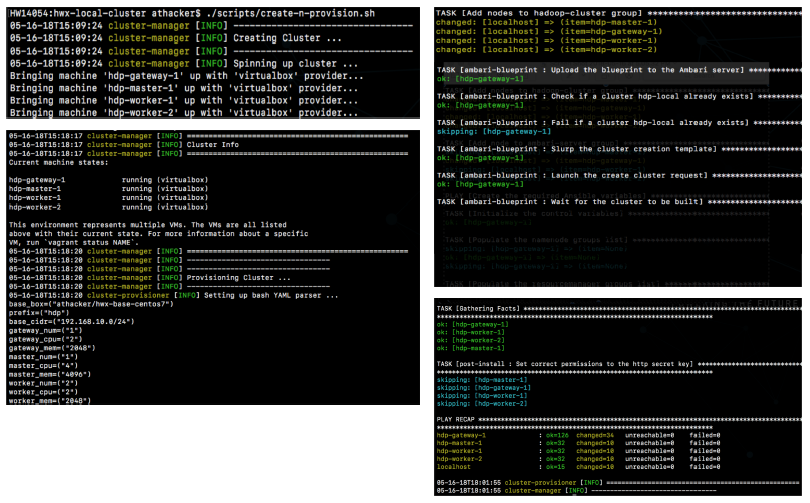Click 'Setting up bash YAML parser ...' line

tap(174, 295)
